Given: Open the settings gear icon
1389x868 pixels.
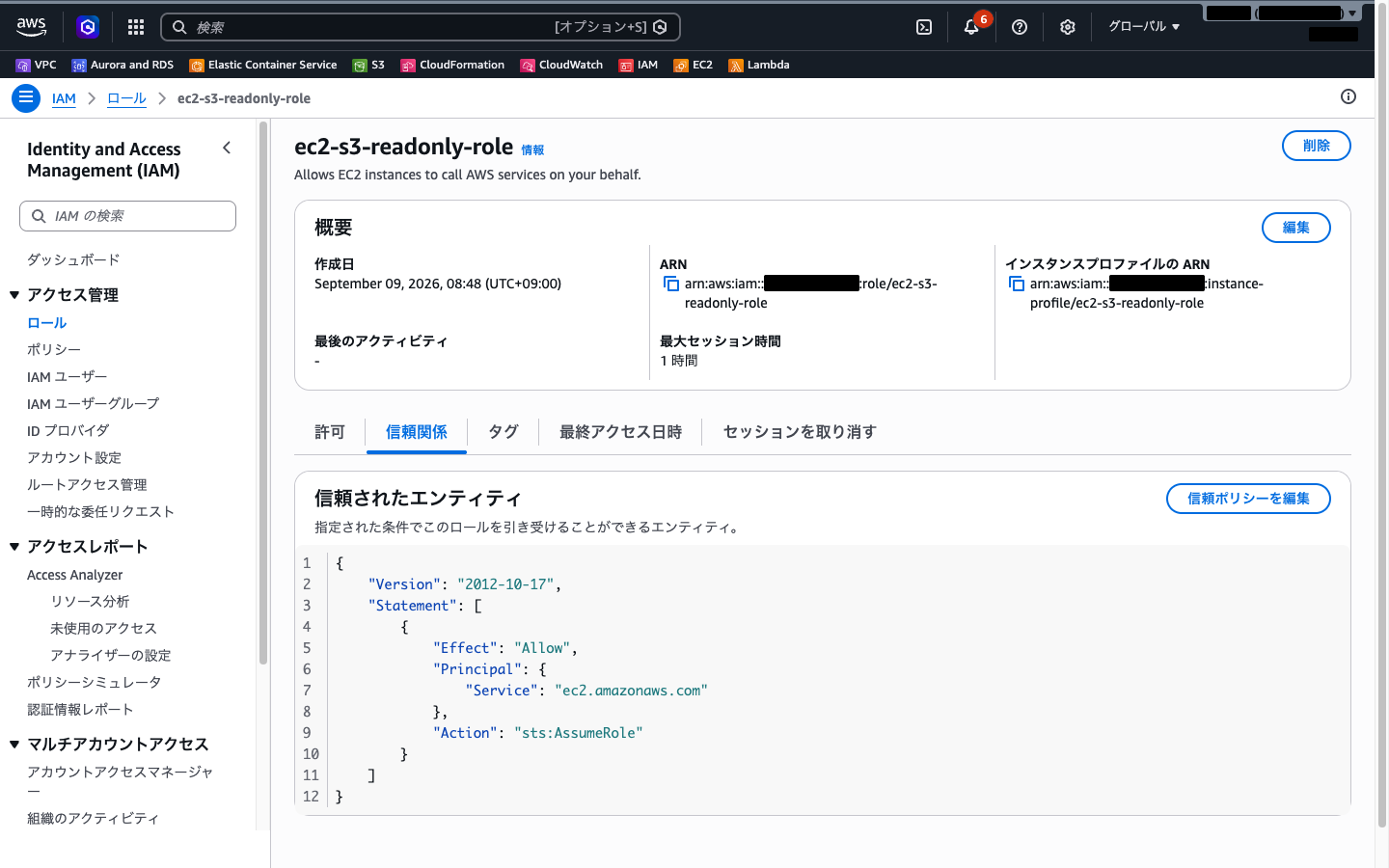Looking at the screenshot, I should coord(1068,27).
